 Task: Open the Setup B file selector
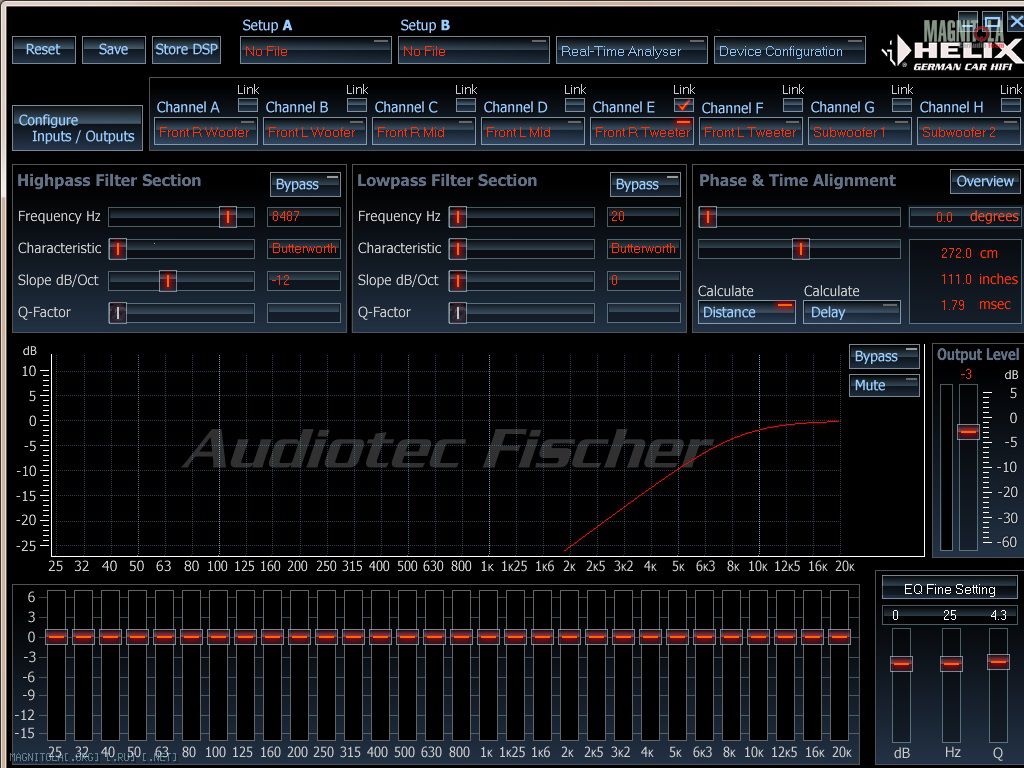[x=473, y=51]
